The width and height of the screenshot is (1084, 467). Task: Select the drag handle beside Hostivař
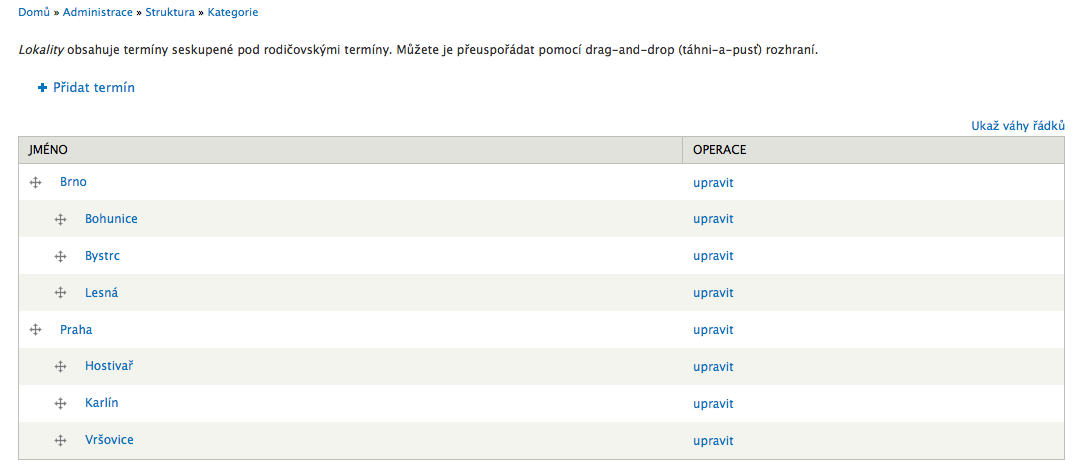coord(61,367)
